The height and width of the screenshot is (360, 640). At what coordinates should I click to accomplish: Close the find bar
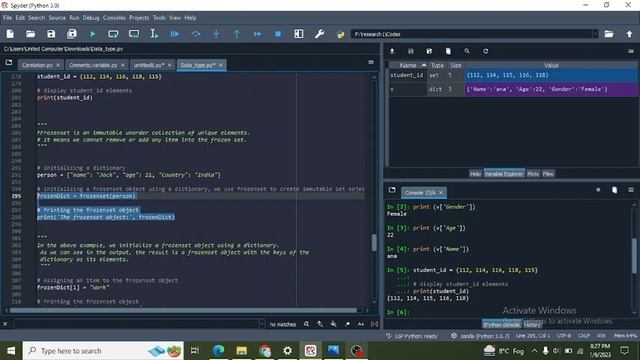(x=5, y=324)
